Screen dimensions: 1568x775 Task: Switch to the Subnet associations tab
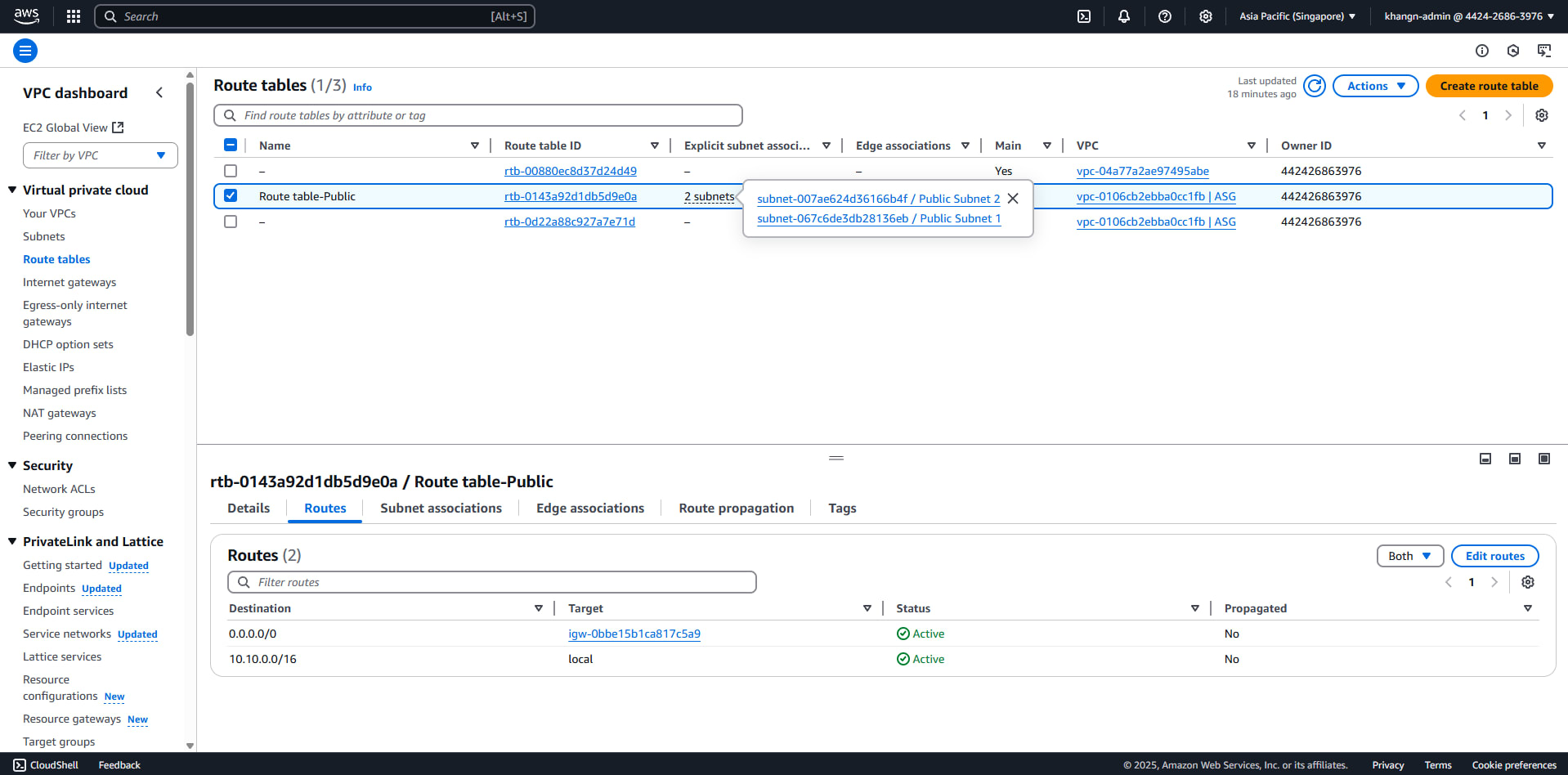click(x=441, y=508)
